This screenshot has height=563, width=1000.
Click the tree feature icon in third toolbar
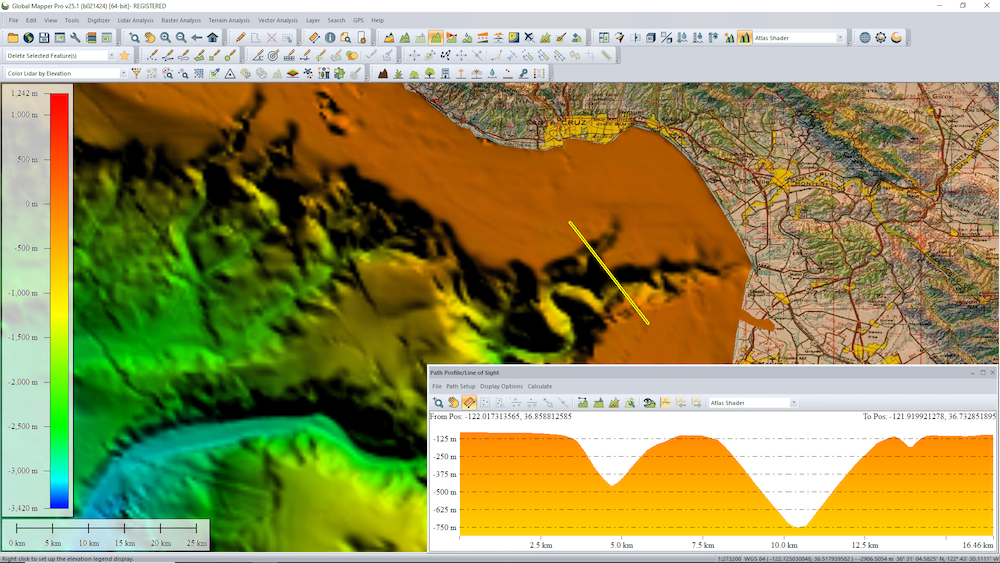[430, 74]
